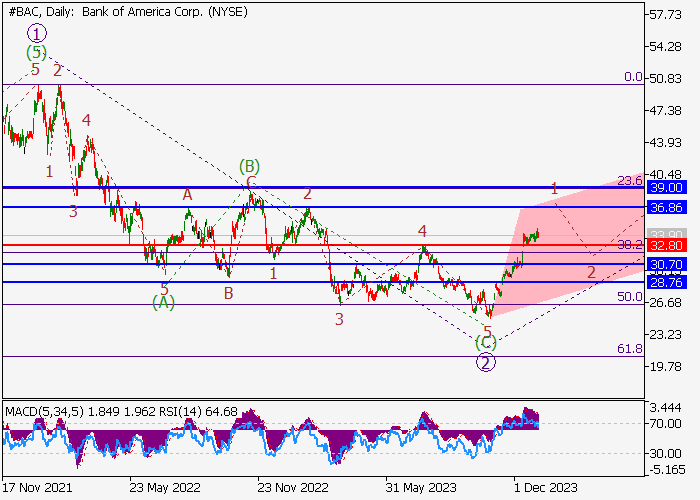700x500 pixels.
Task: Select the 38.2 Fibonacci level label
Action: (630, 244)
